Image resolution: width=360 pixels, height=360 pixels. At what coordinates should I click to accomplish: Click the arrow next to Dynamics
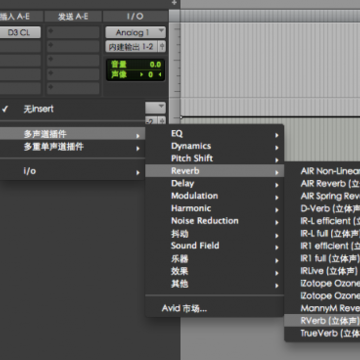(x=277, y=147)
